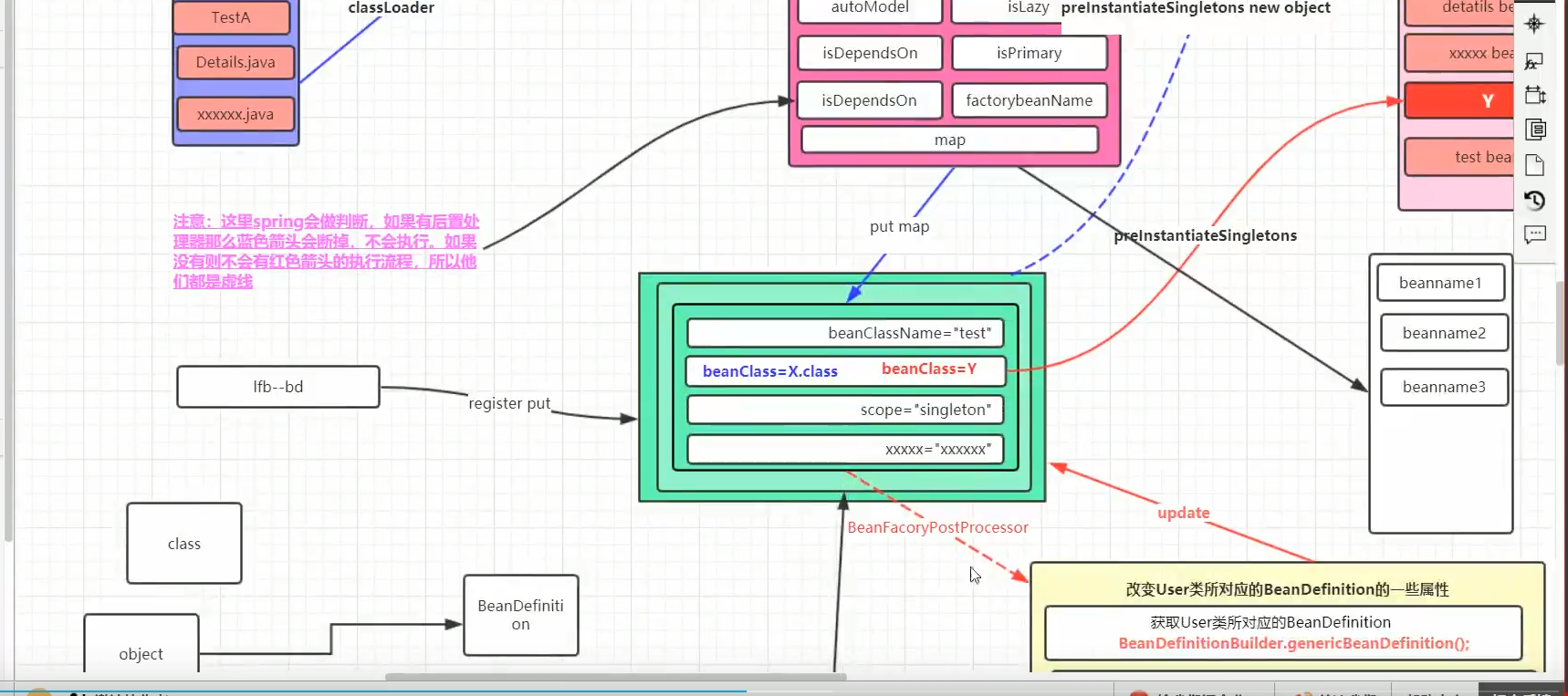This screenshot has width=1568, height=696.
Task: Open the page style panel icon
Action: [1535, 130]
